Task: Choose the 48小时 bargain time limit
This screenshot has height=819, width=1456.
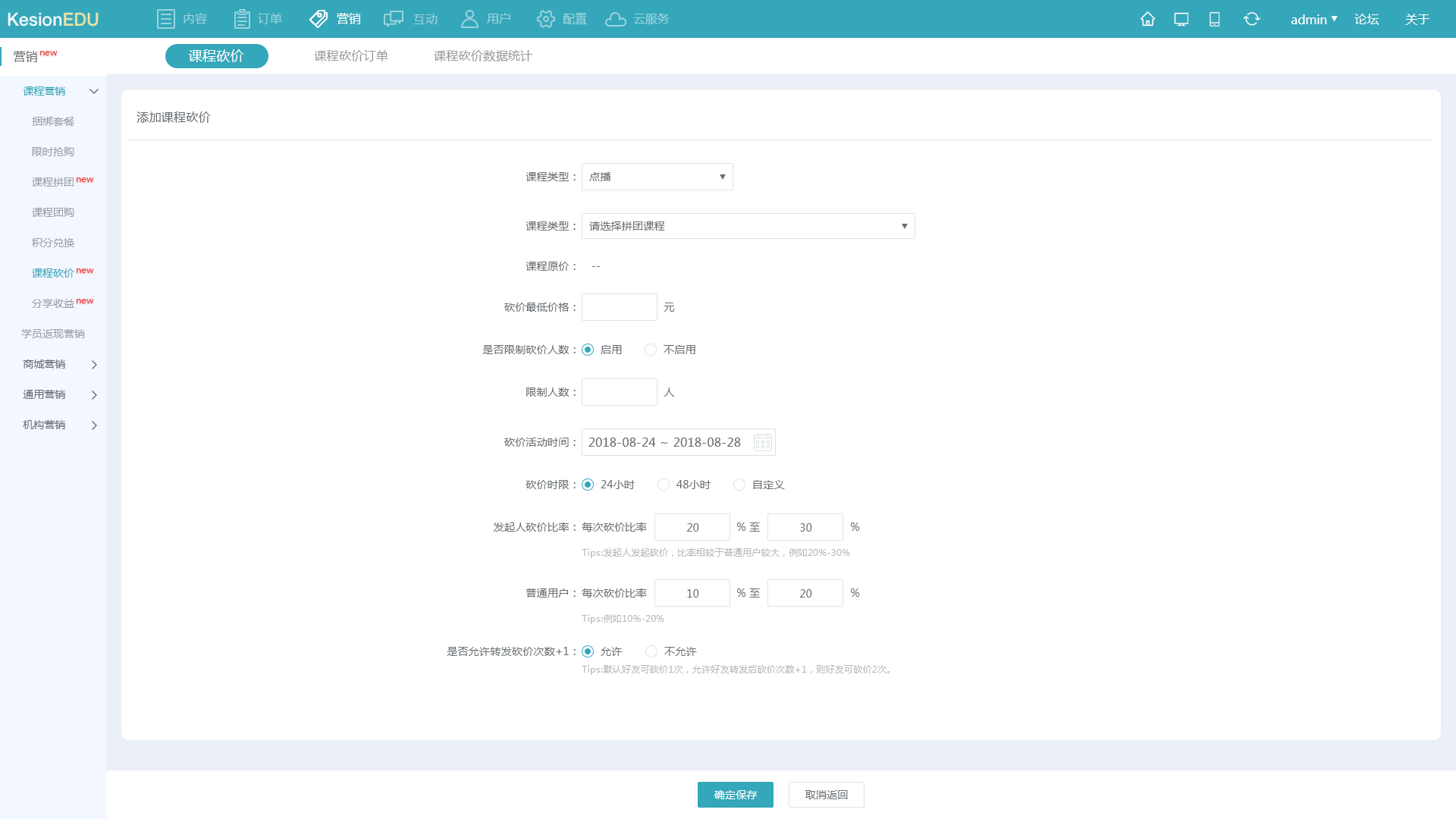Action: point(664,485)
